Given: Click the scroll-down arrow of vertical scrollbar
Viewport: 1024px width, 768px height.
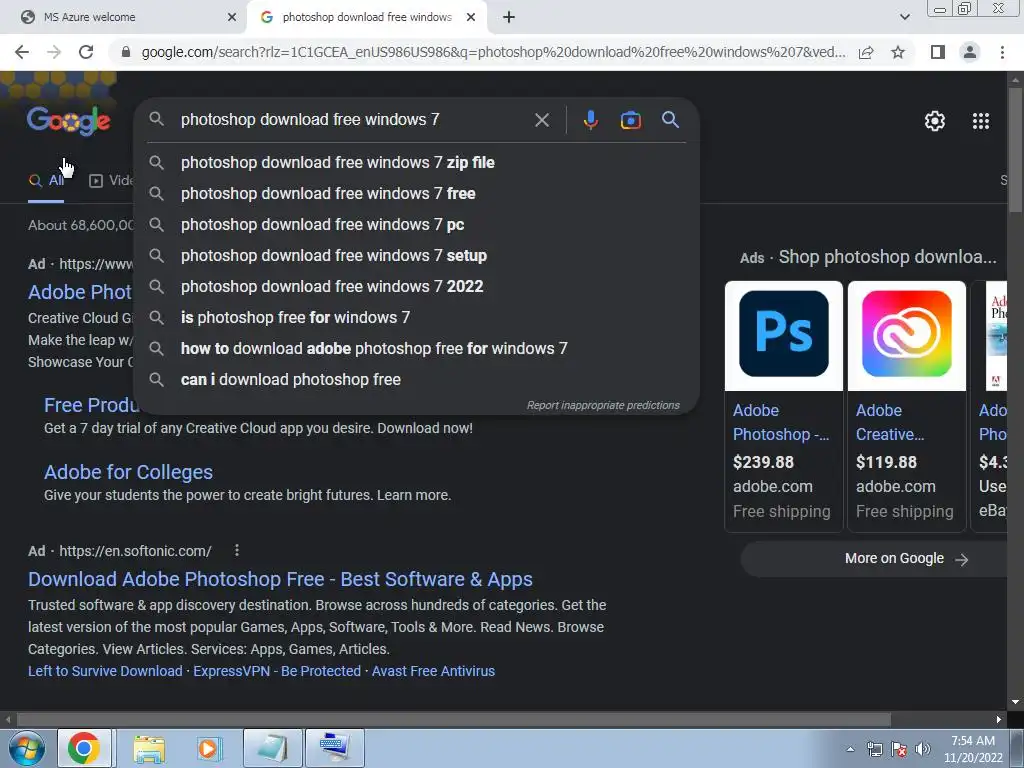Looking at the screenshot, I should 1015,703.
